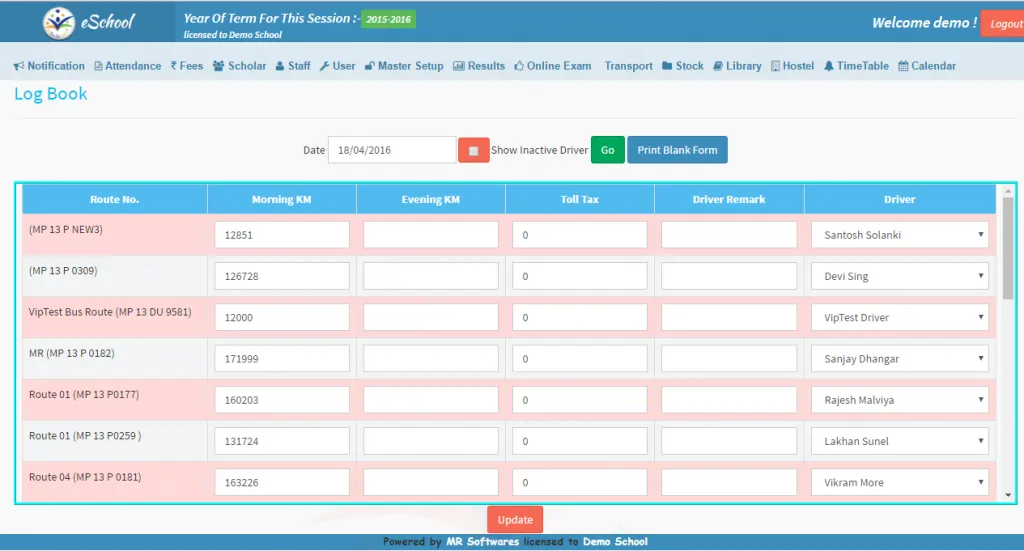Click the TimeTable bell icon
The height and width of the screenshot is (551, 1024).
[x=829, y=66]
